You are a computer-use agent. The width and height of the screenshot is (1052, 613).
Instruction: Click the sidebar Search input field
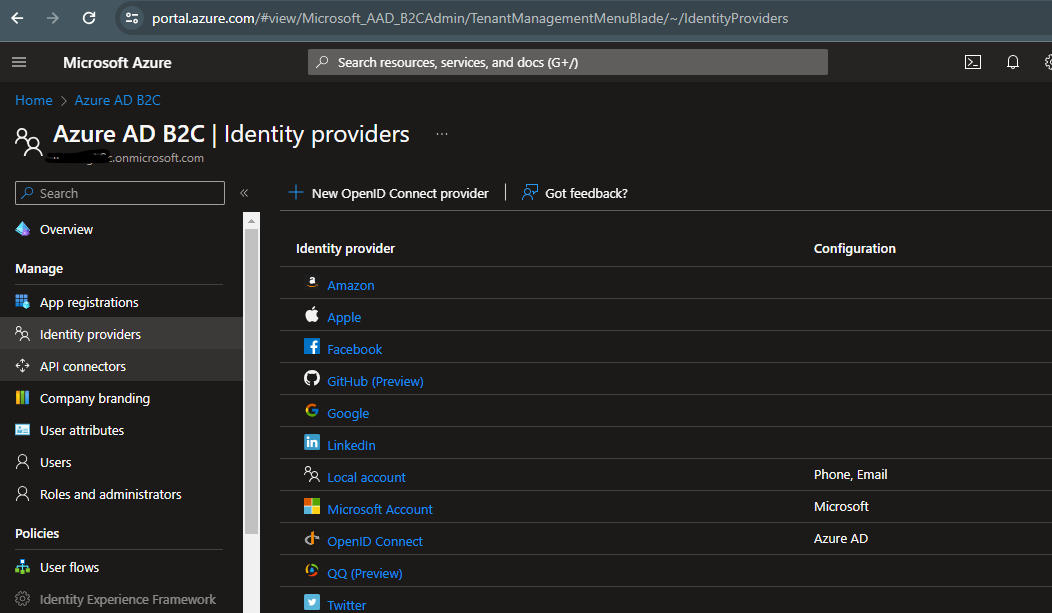(x=119, y=193)
